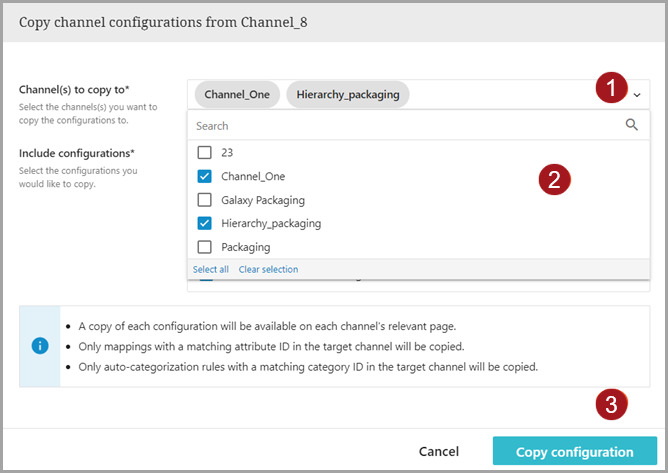Click the Channel_One selected chip

coord(237,95)
